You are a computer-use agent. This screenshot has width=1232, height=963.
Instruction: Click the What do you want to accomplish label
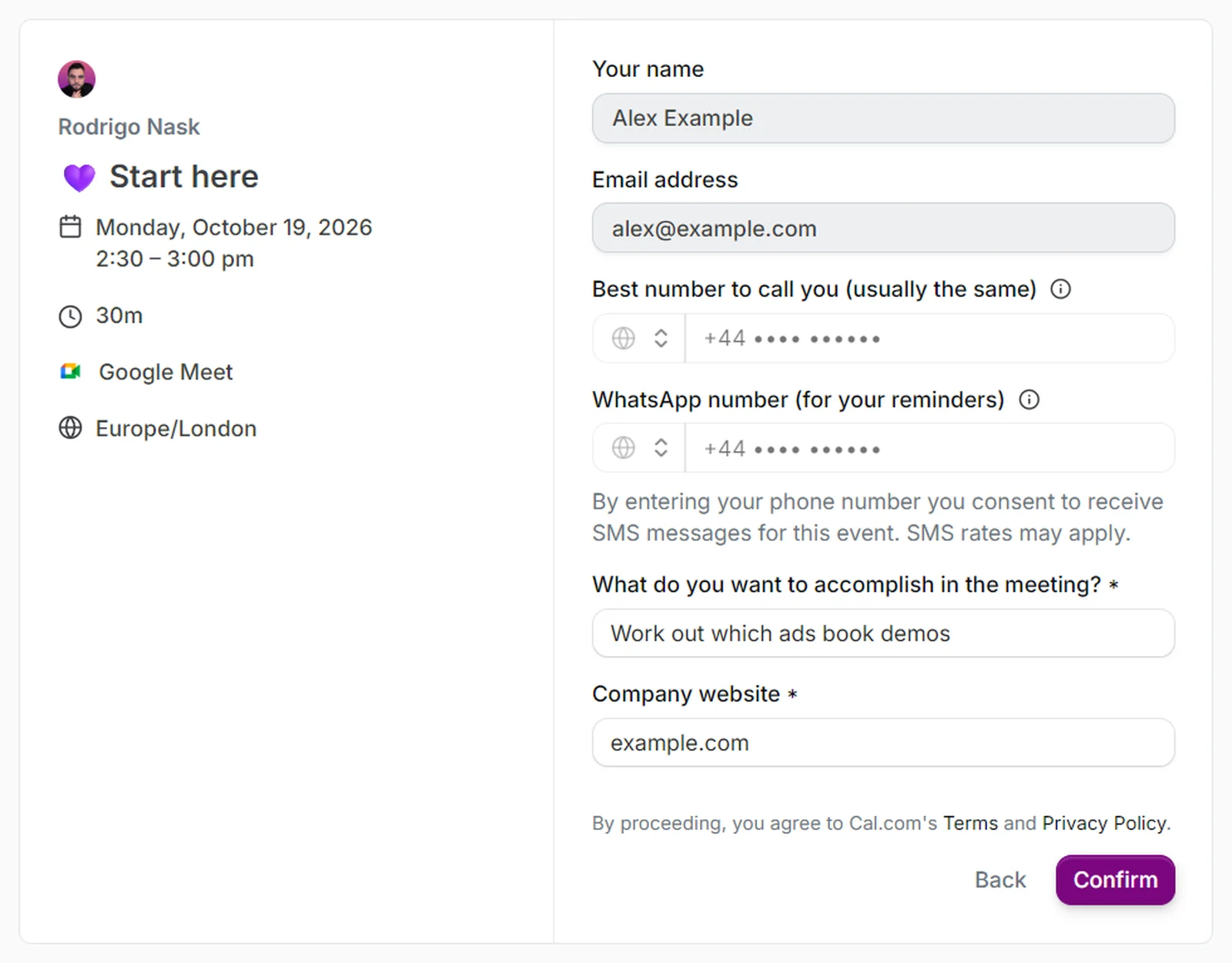tap(847, 584)
